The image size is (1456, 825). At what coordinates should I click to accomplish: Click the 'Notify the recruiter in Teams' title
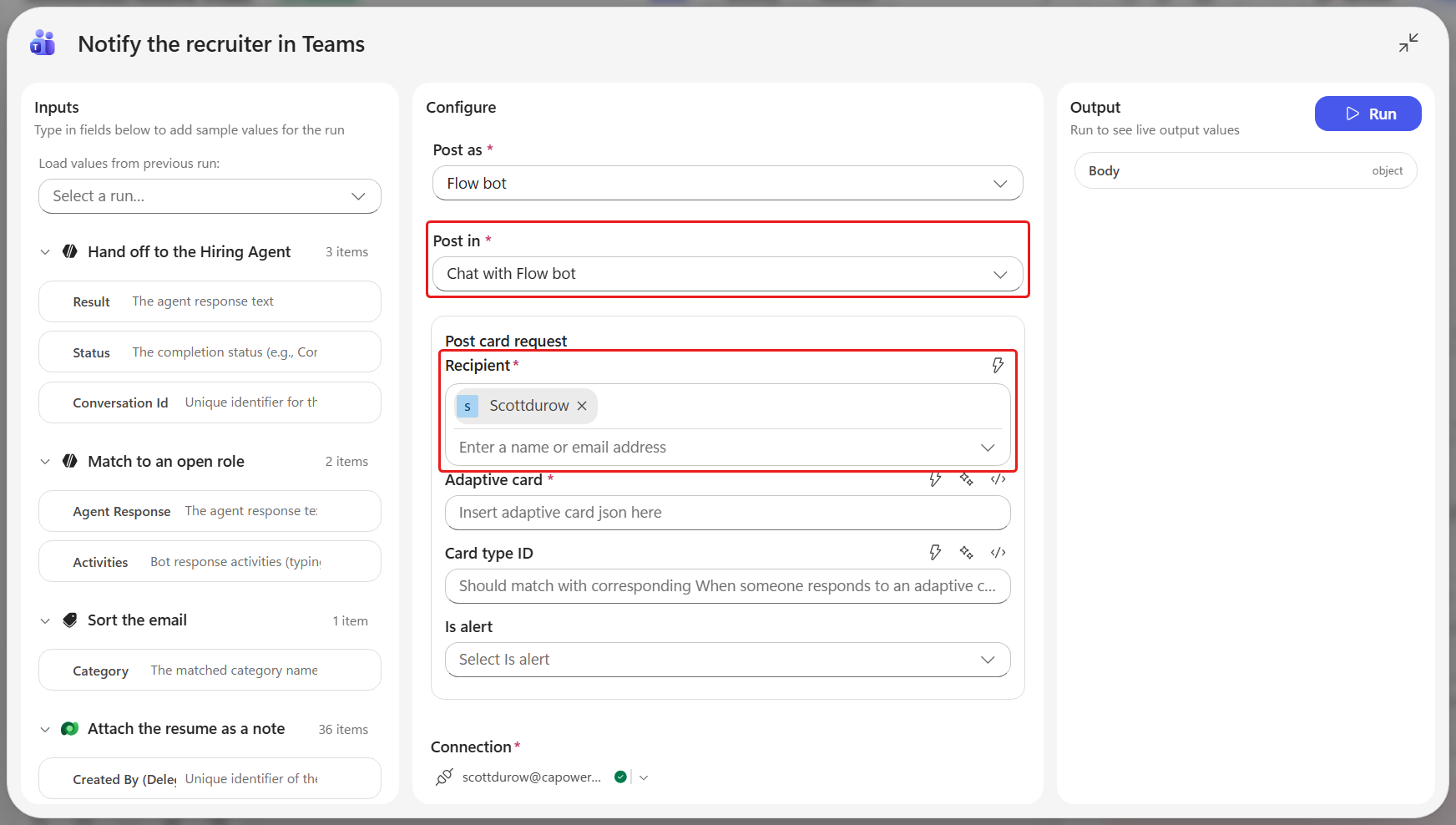click(221, 43)
